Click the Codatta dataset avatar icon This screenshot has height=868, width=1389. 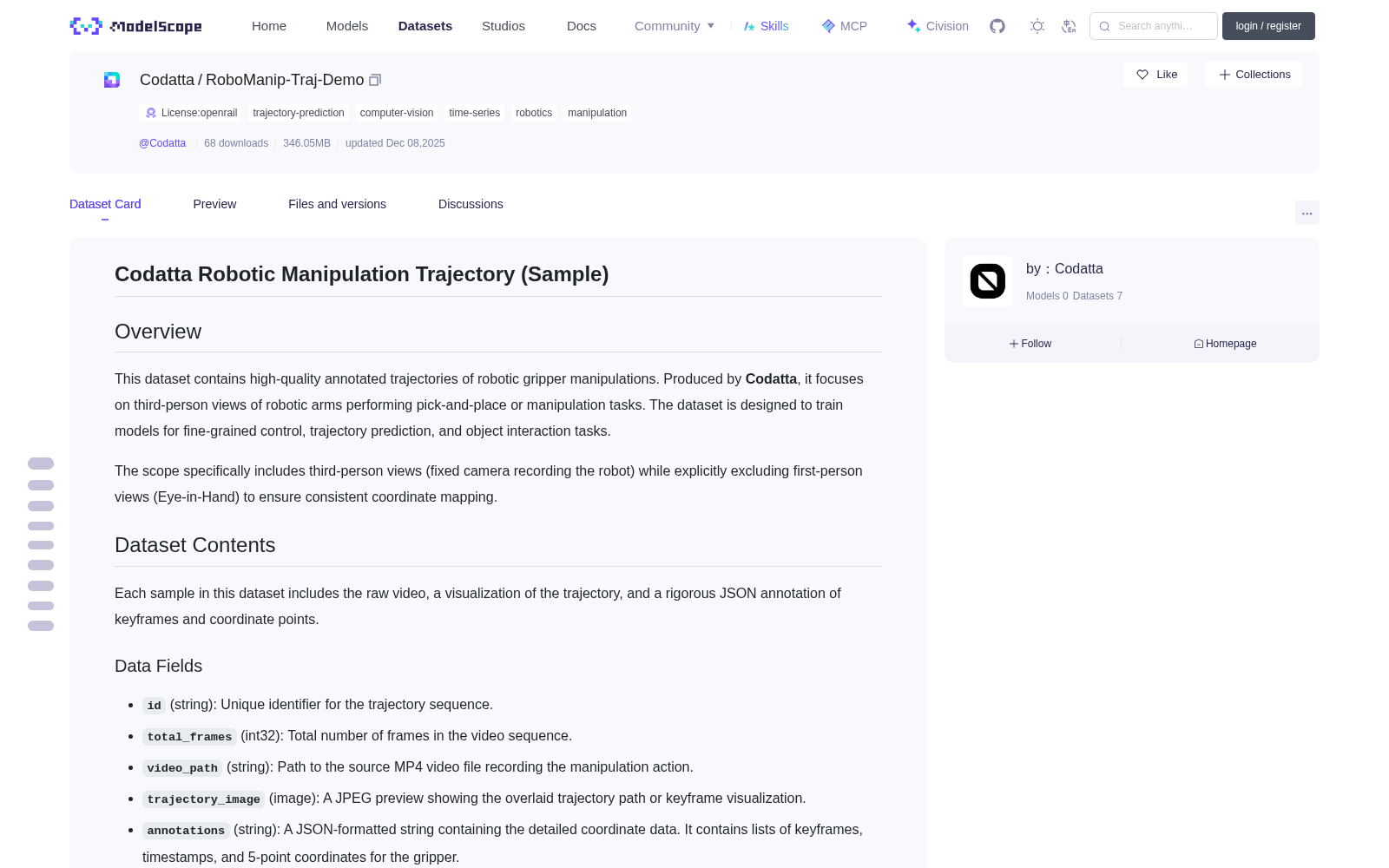click(x=112, y=80)
